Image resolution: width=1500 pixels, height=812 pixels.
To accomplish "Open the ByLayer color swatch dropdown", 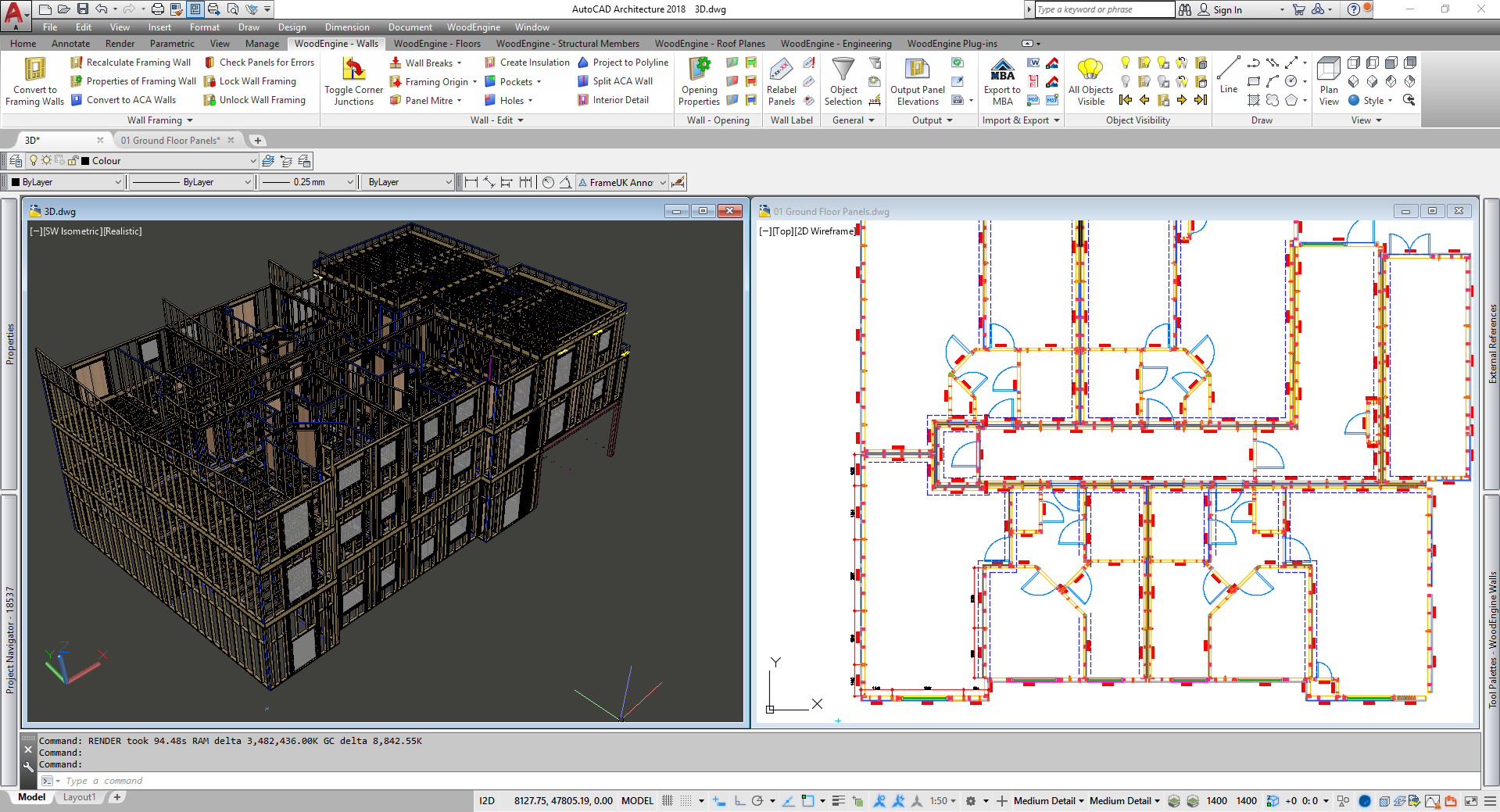I will click(x=66, y=182).
